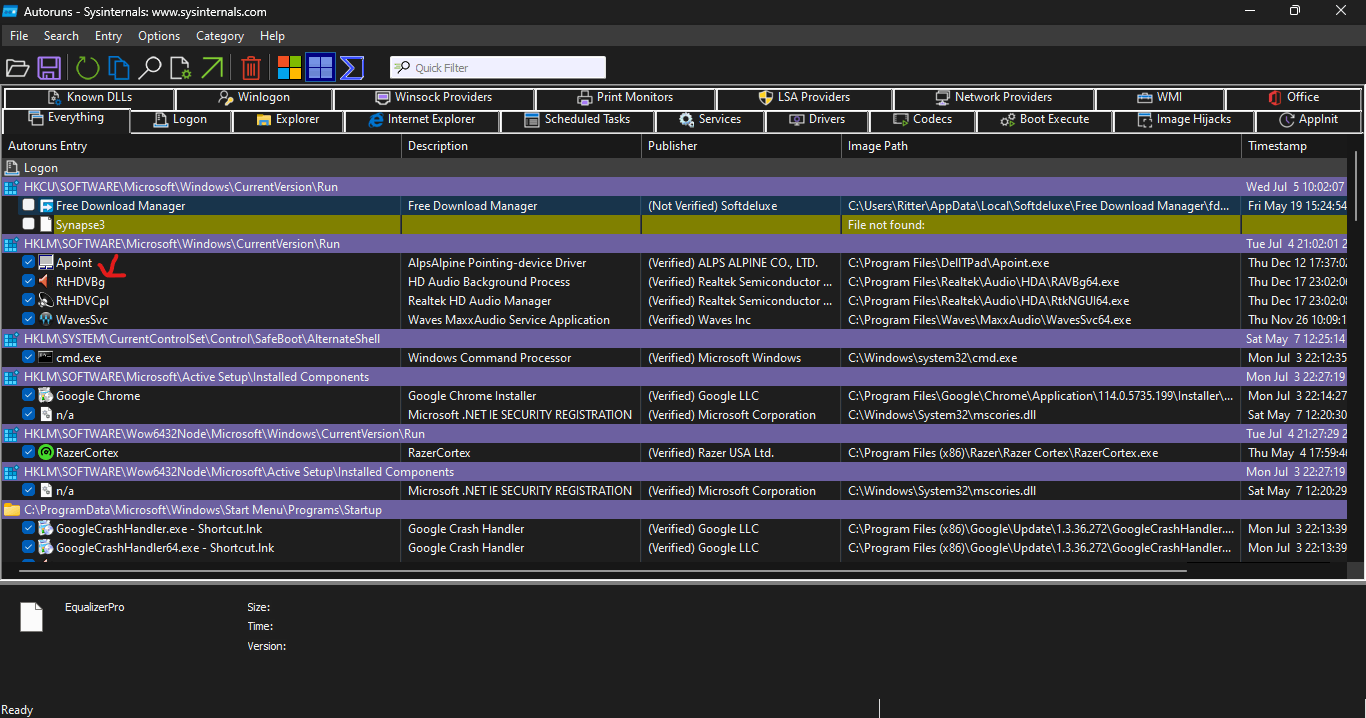Disable the WavesSvc checkbox
1366x718 pixels.
coord(29,320)
